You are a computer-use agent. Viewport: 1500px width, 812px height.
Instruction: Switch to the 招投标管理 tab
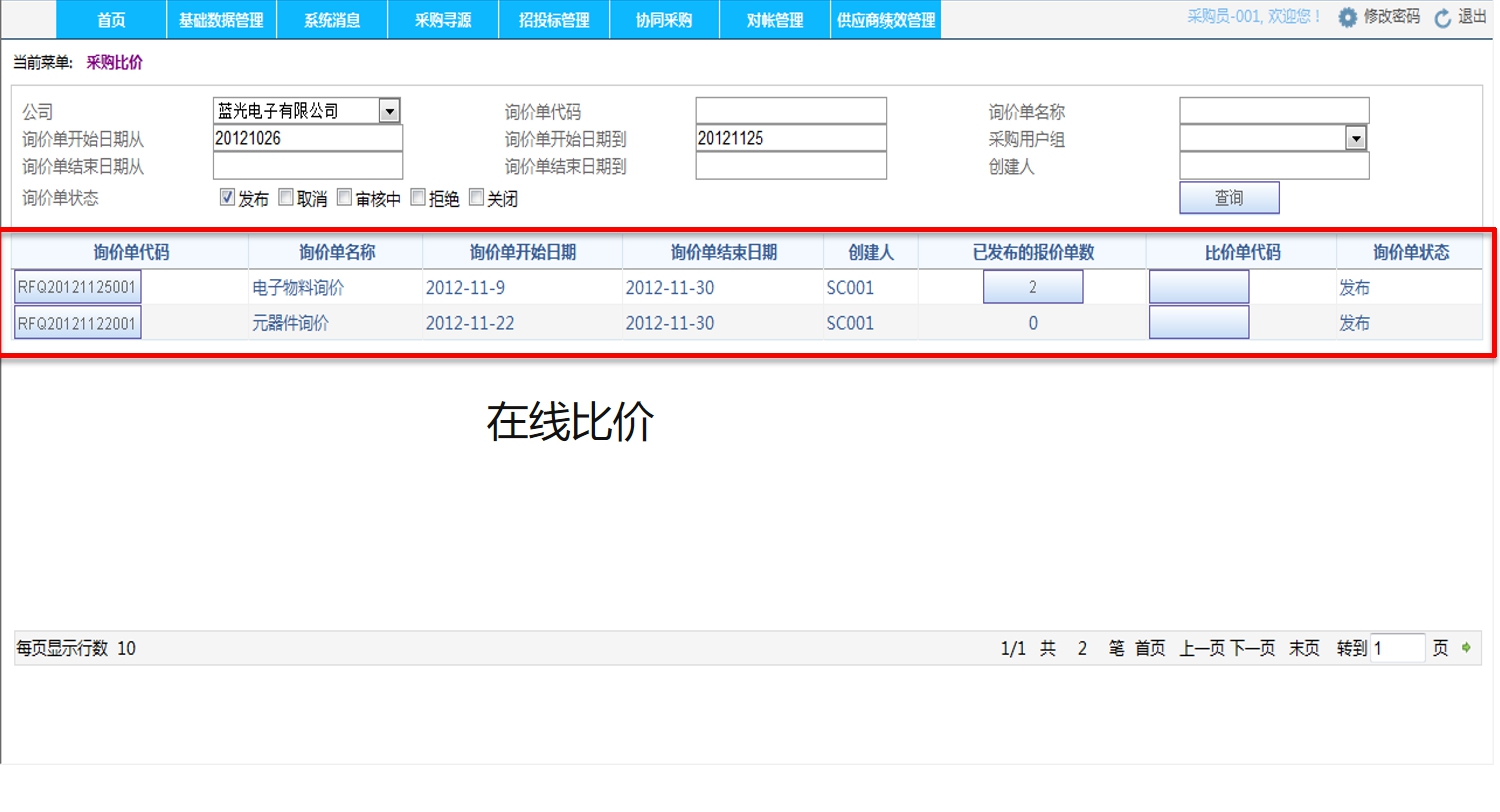click(553, 19)
